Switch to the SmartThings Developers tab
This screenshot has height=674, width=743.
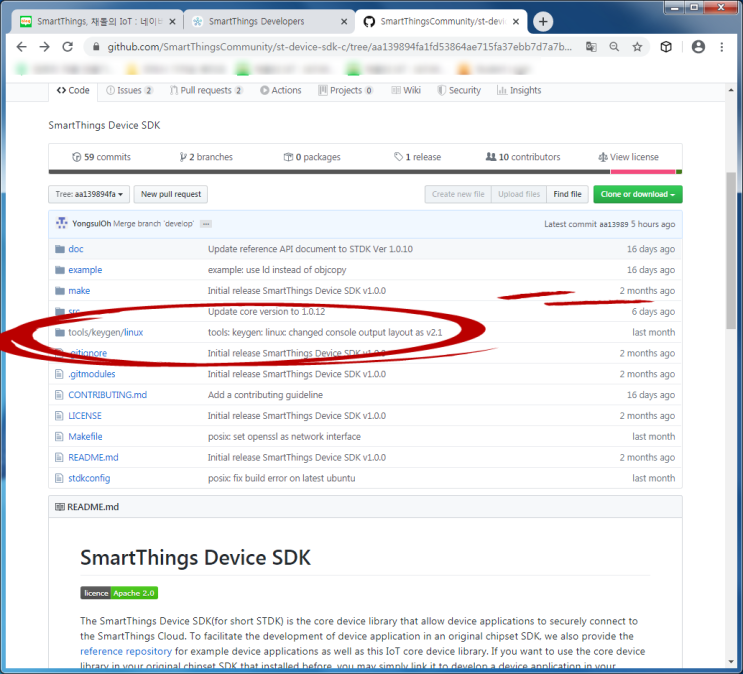coord(269,21)
